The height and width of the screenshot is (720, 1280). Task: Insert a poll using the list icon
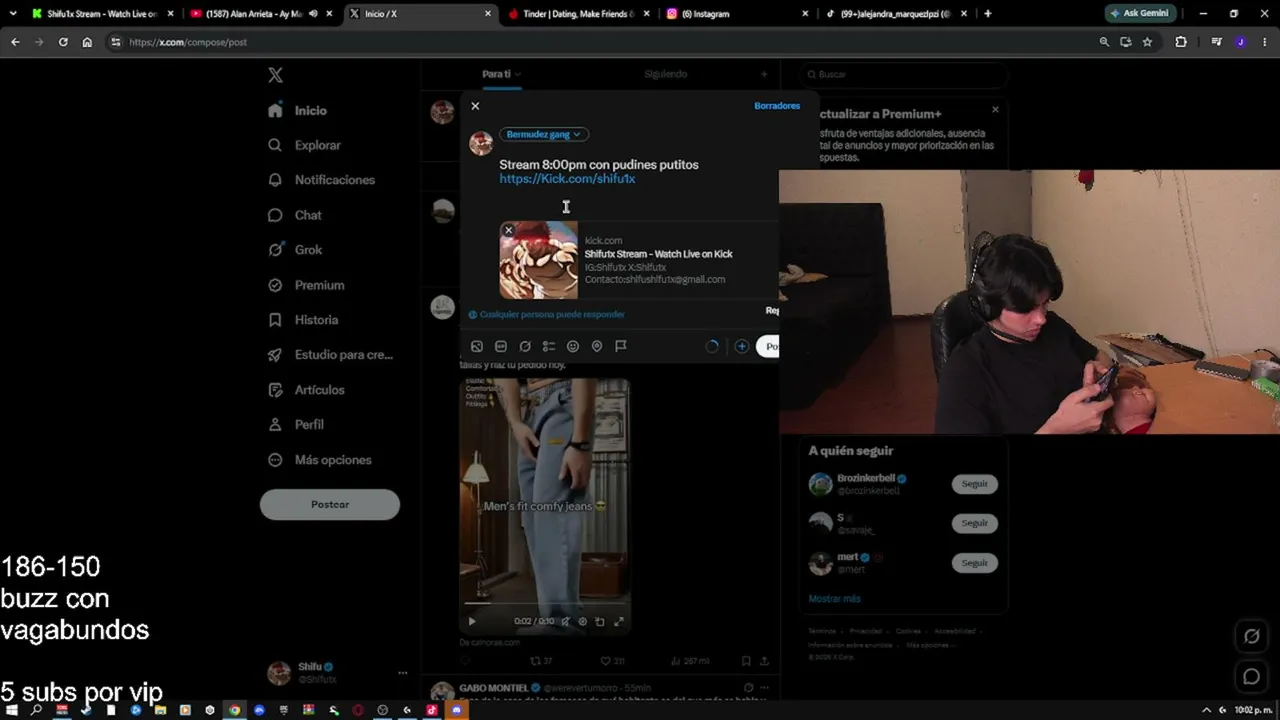coord(549,346)
